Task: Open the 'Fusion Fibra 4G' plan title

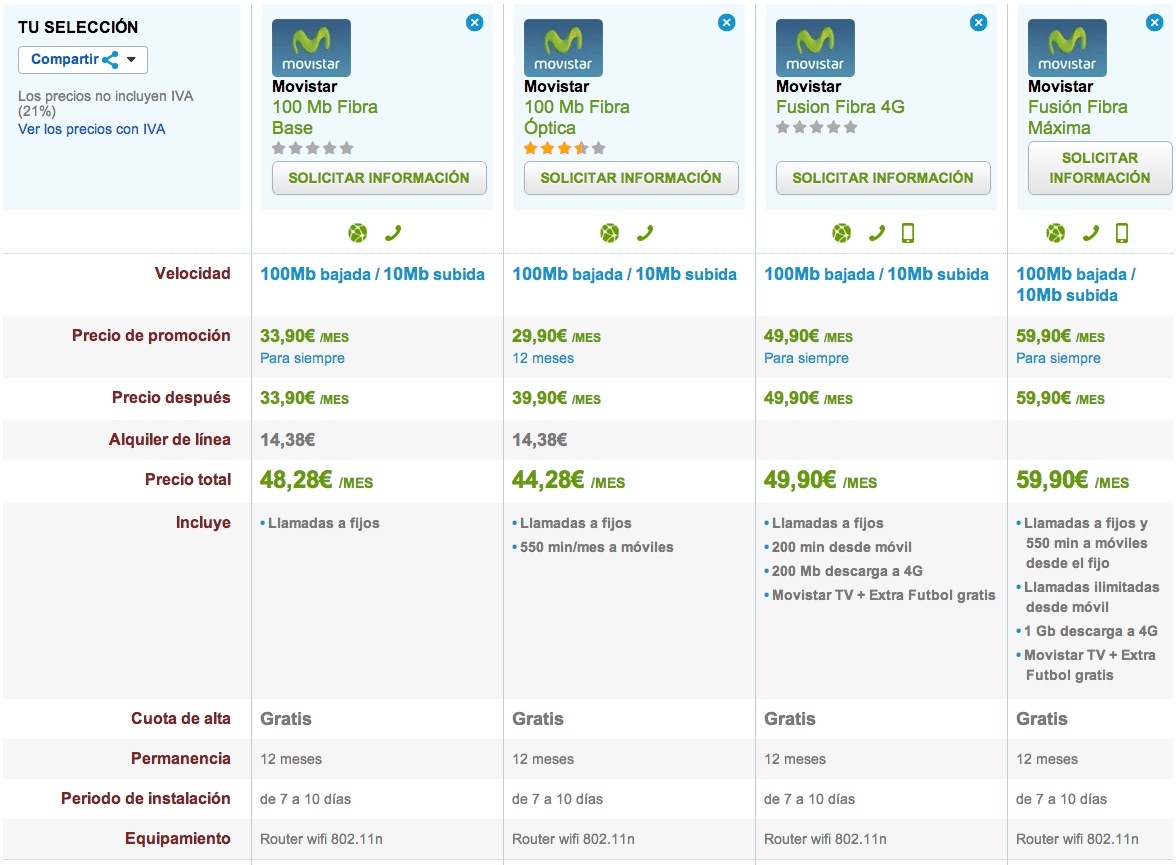Action: point(840,107)
